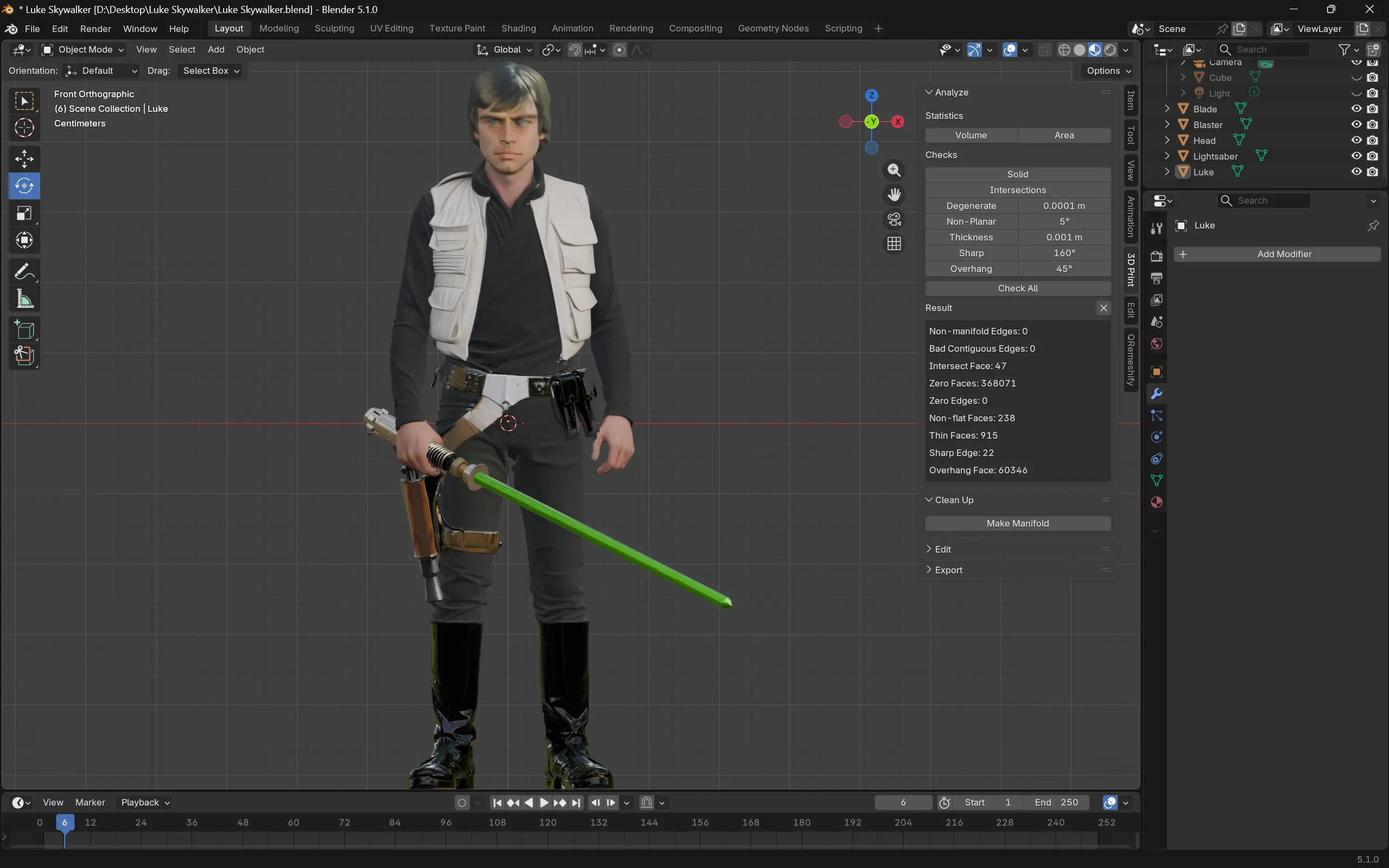Expand the Lightsaber object in outliner
Image resolution: width=1389 pixels, height=868 pixels.
click(1167, 156)
